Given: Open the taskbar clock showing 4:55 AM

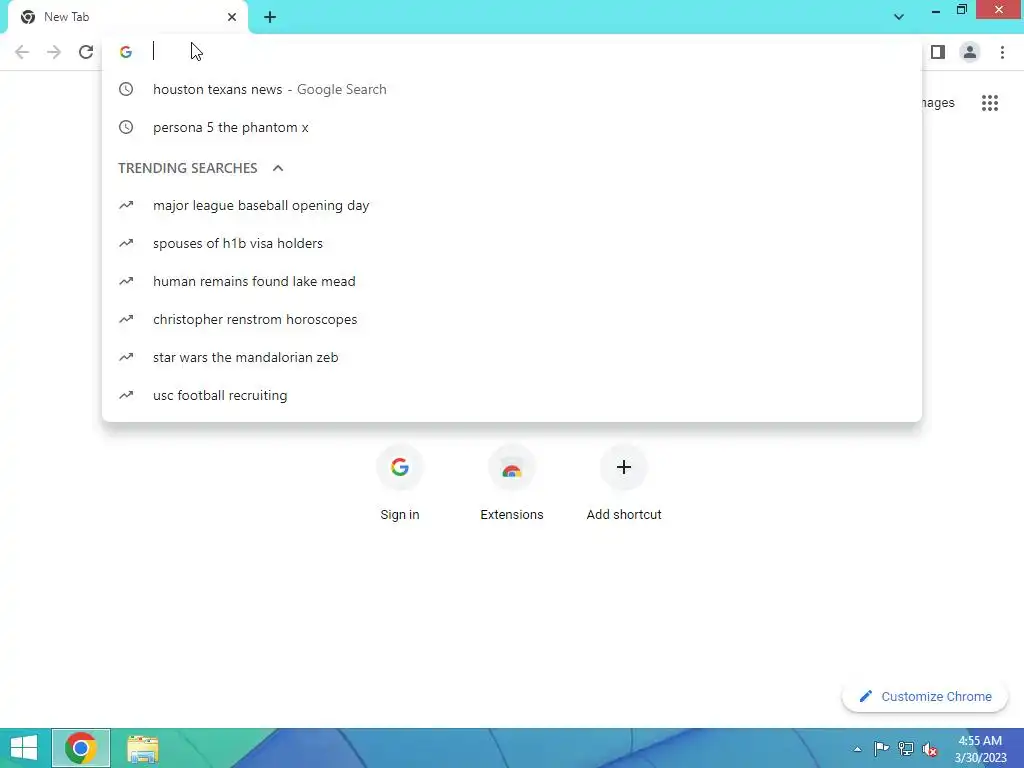Looking at the screenshot, I should (980, 749).
